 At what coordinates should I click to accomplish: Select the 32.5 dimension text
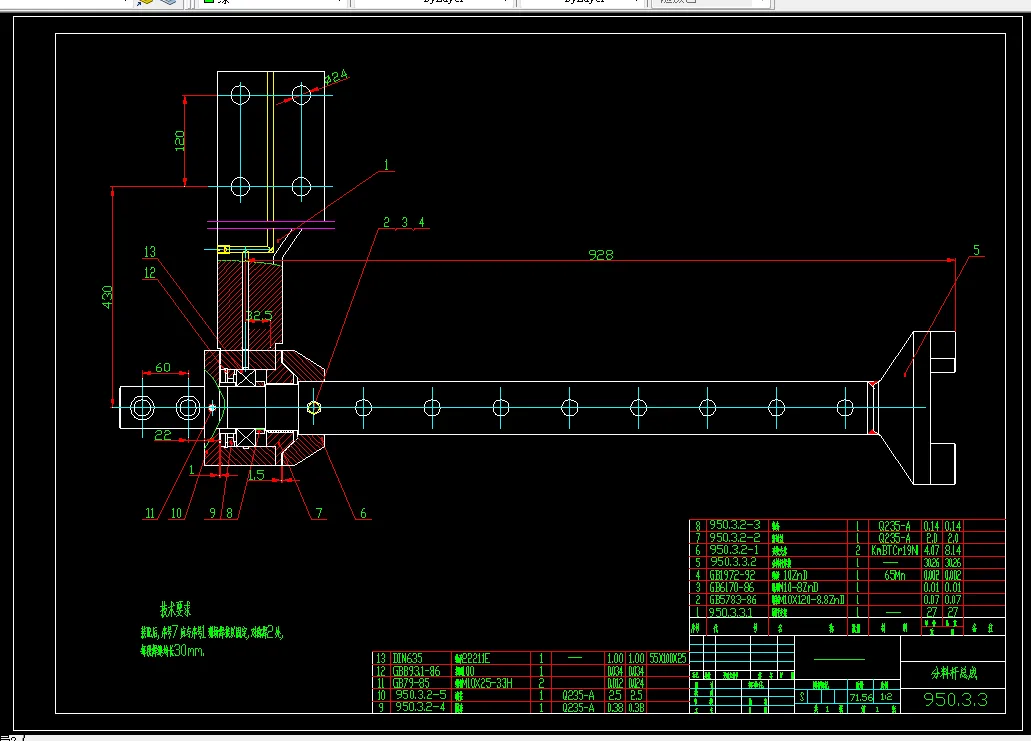point(258,316)
